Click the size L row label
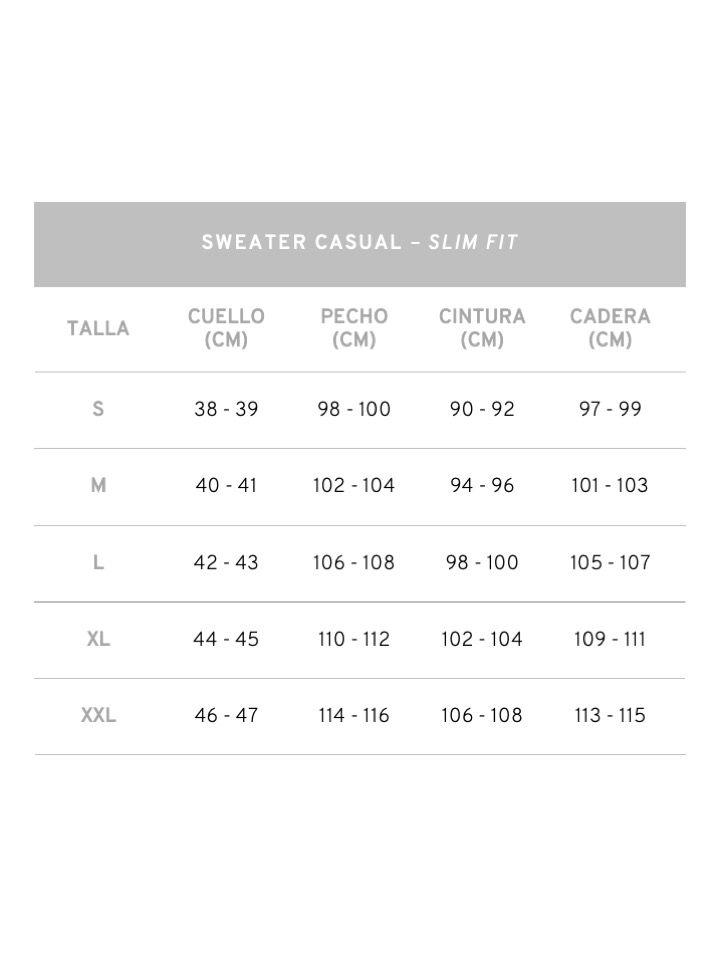 pyautogui.click(x=98, y=563)
